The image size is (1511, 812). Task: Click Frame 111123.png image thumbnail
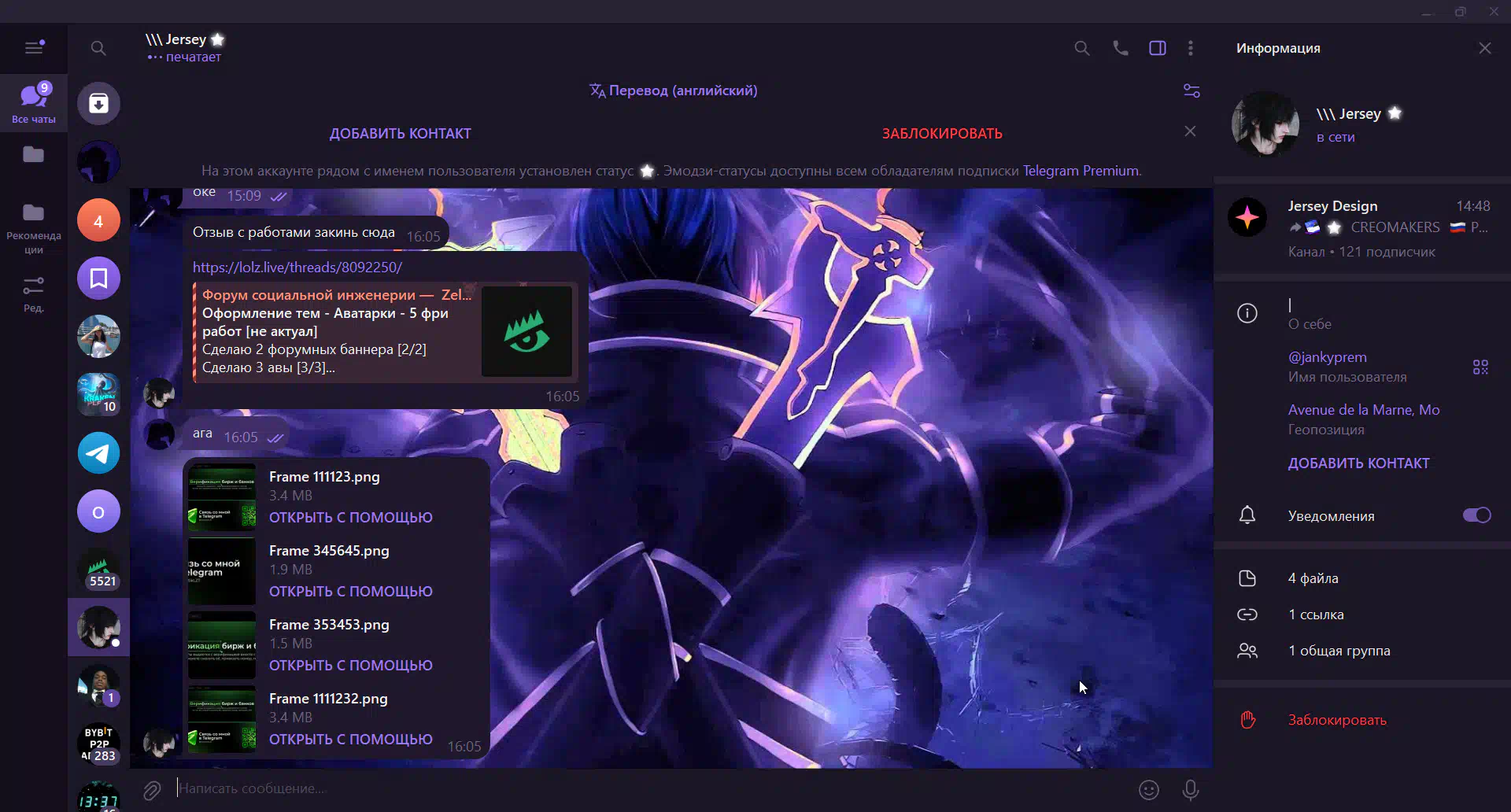(222, 497)
